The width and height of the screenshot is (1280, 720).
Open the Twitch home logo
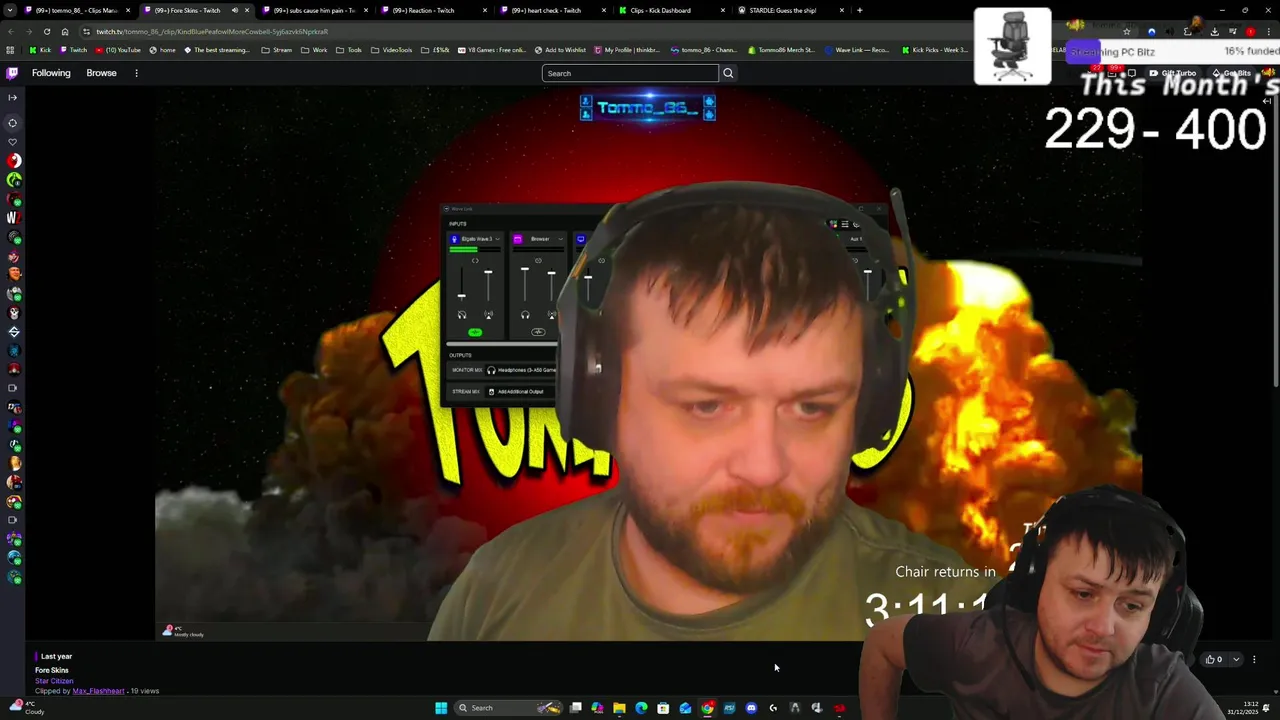click(x=12, y=73)
